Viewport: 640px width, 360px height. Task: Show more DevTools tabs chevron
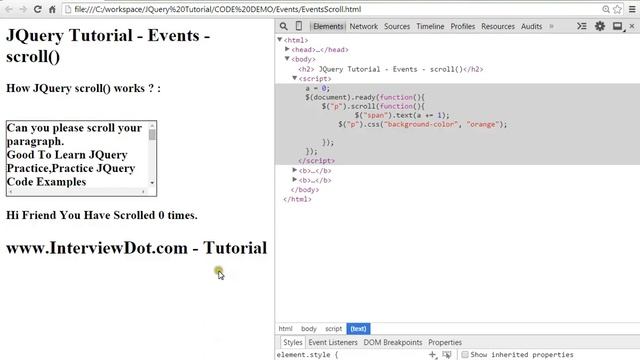pyautogui.click(x=551, y=26)
